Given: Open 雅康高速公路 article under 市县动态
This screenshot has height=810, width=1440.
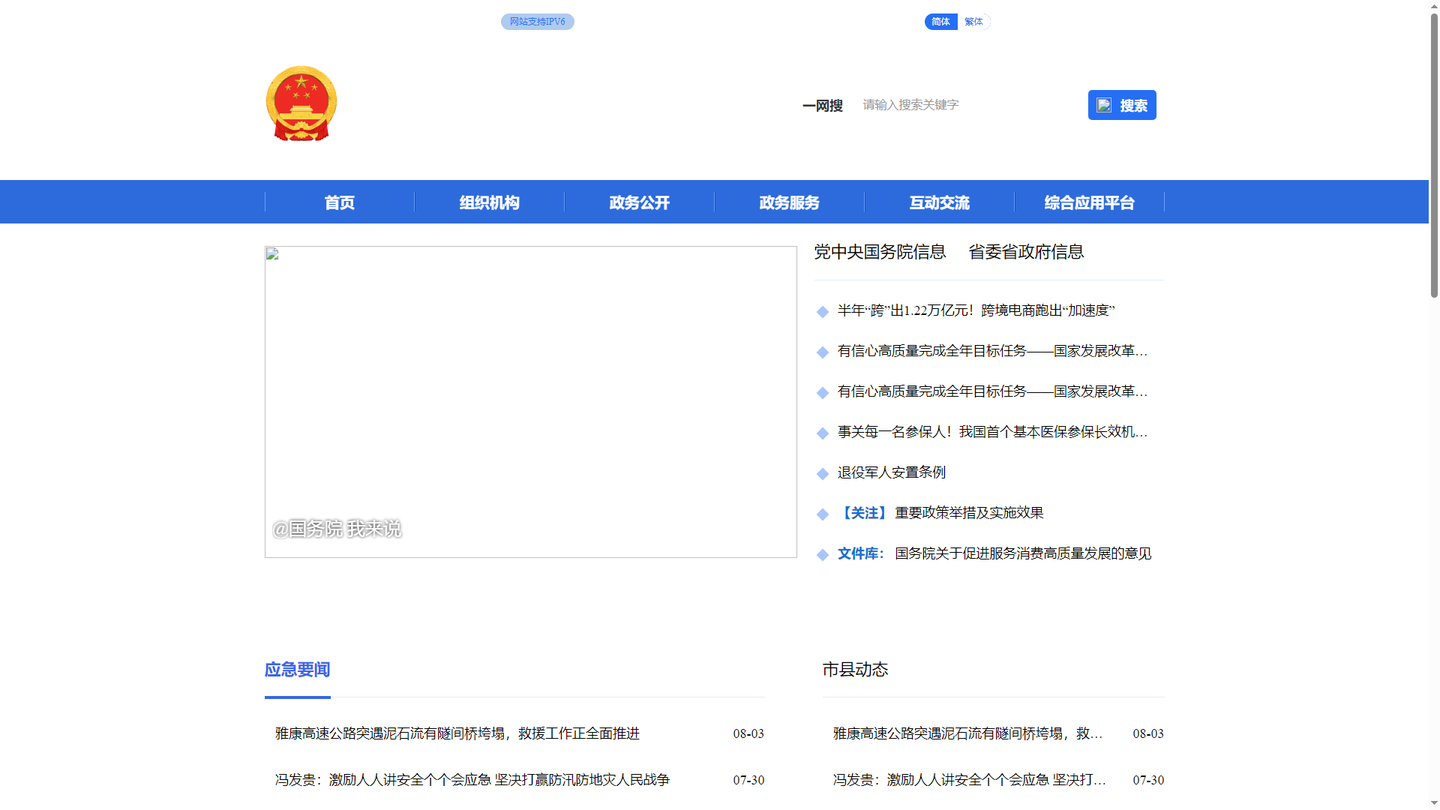Looking at the screenshot, I should coord(968,734).
